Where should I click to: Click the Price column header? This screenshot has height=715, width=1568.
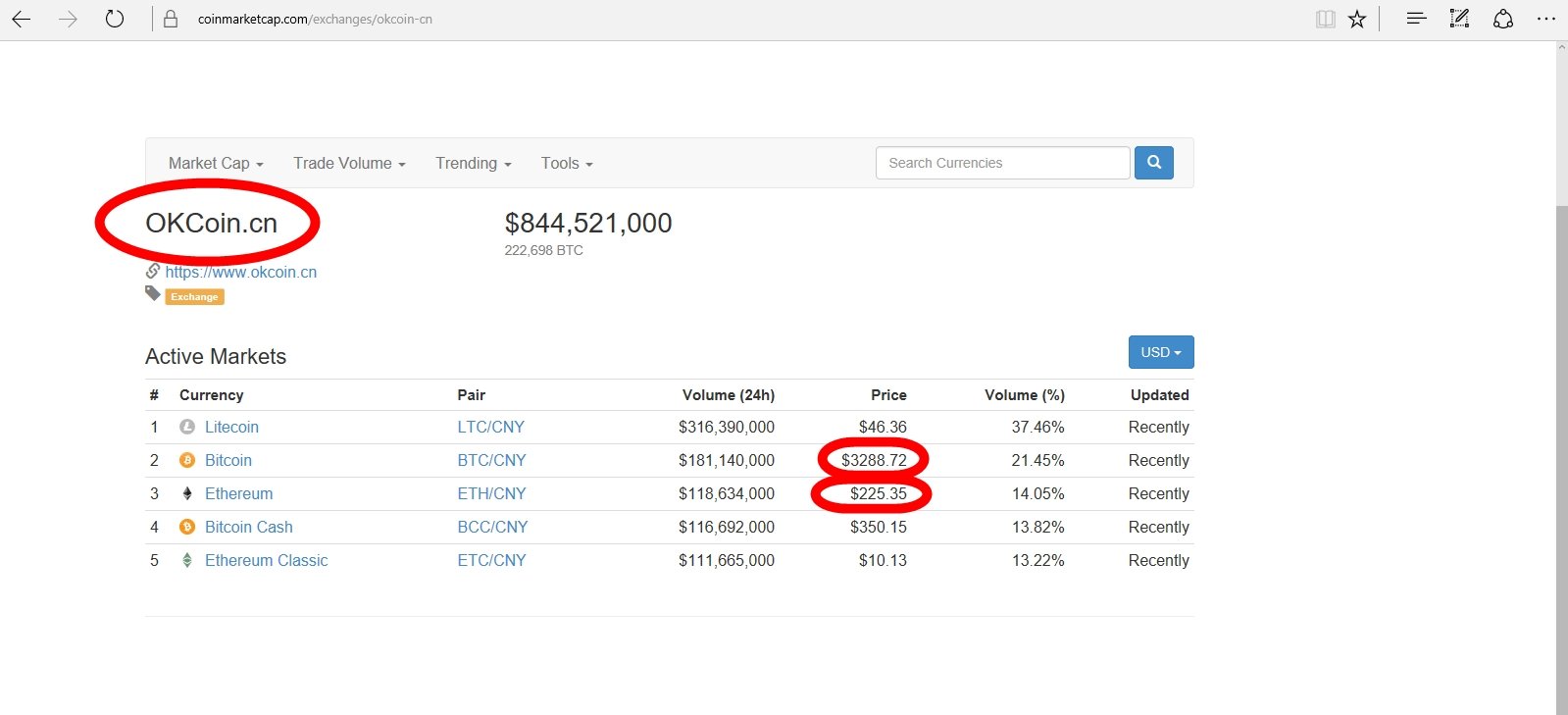(888, 394)
